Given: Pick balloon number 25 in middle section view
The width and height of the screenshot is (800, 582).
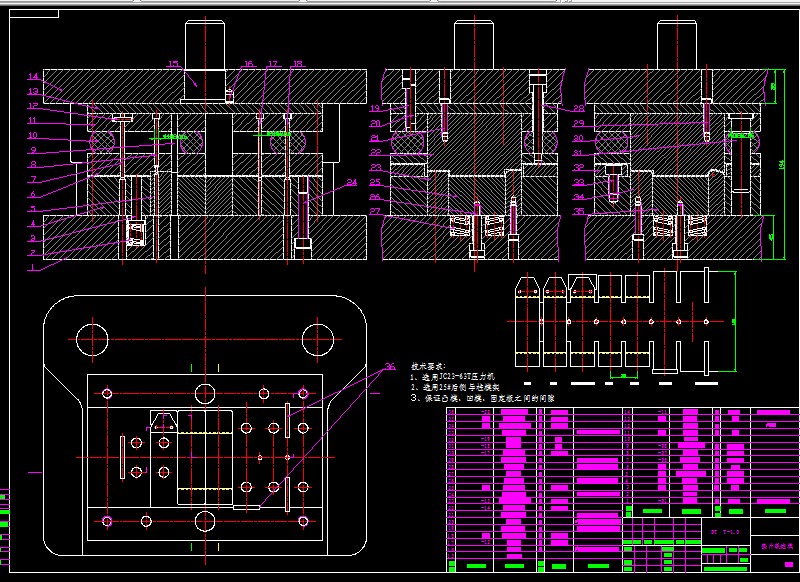Looking at the screenshot, I should (375, 182).
